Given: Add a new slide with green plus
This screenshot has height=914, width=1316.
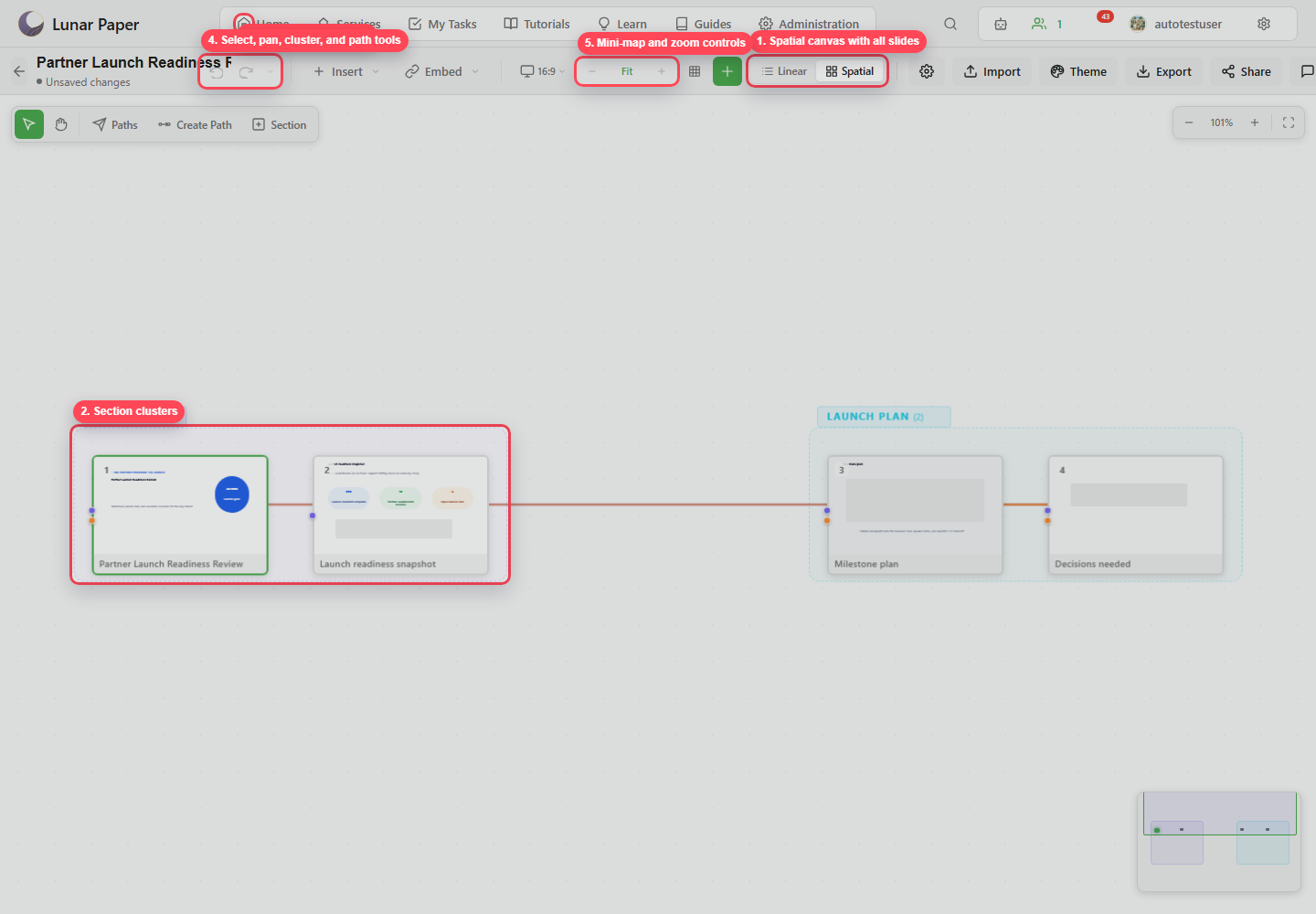Looking at the screenshot, I should pos(727,71).
